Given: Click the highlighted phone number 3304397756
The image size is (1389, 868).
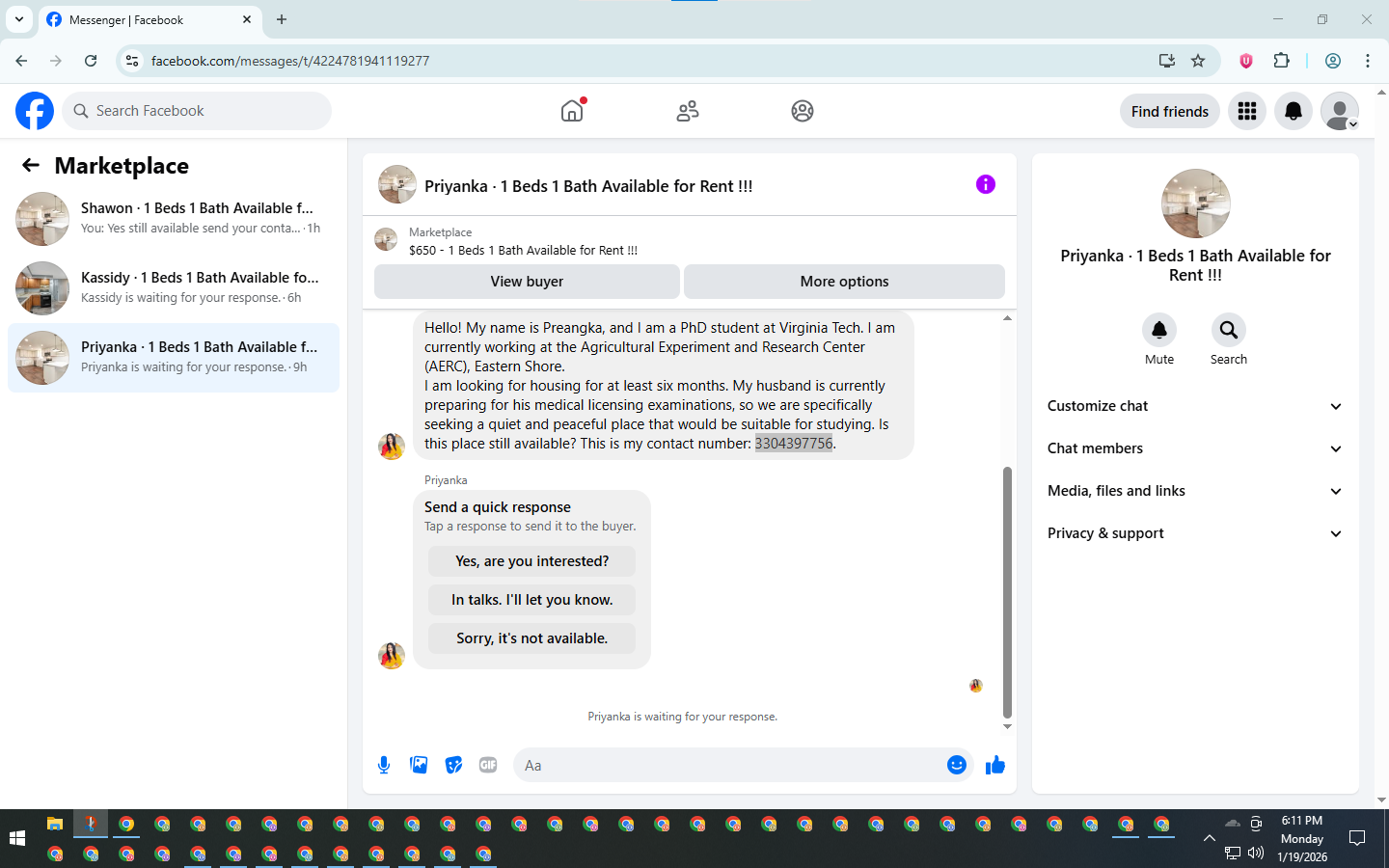Looking at the screenshot, I should coord(794,444).
